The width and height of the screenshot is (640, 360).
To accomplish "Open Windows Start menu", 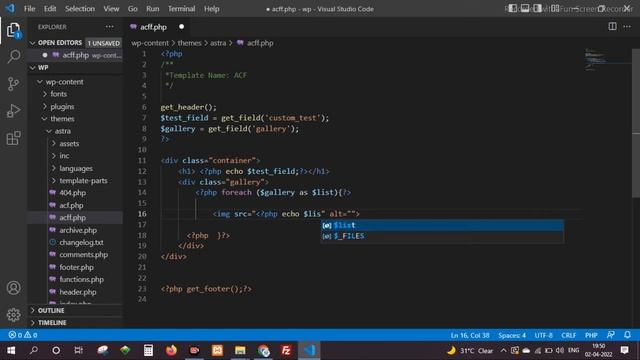I will [x=11, y=351].
